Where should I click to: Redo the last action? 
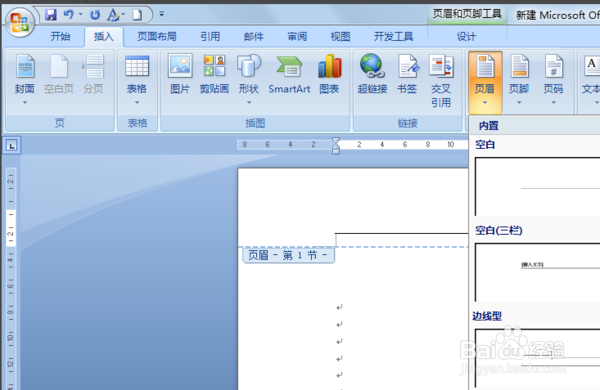95,15
